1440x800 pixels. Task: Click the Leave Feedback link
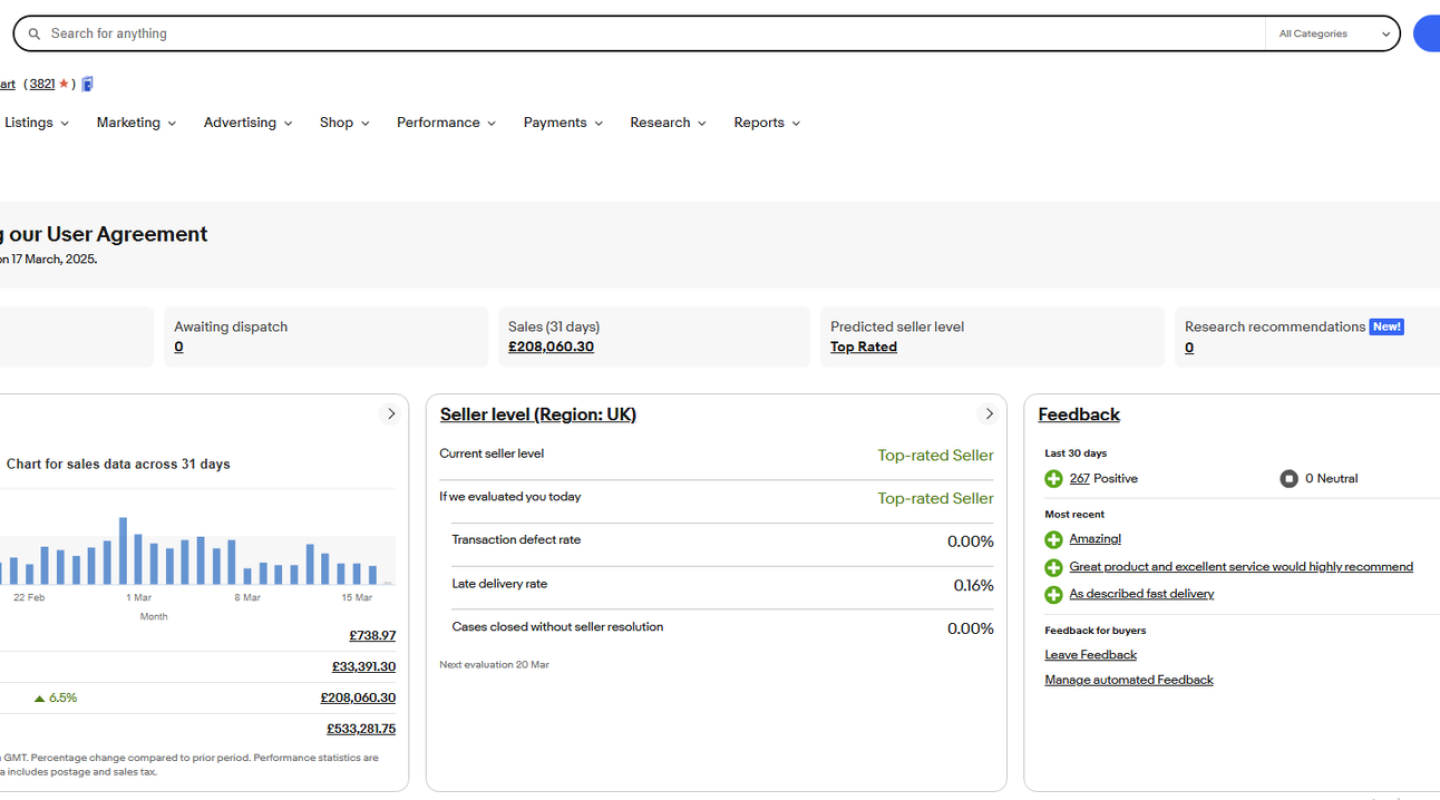[x=1090, y=655]
